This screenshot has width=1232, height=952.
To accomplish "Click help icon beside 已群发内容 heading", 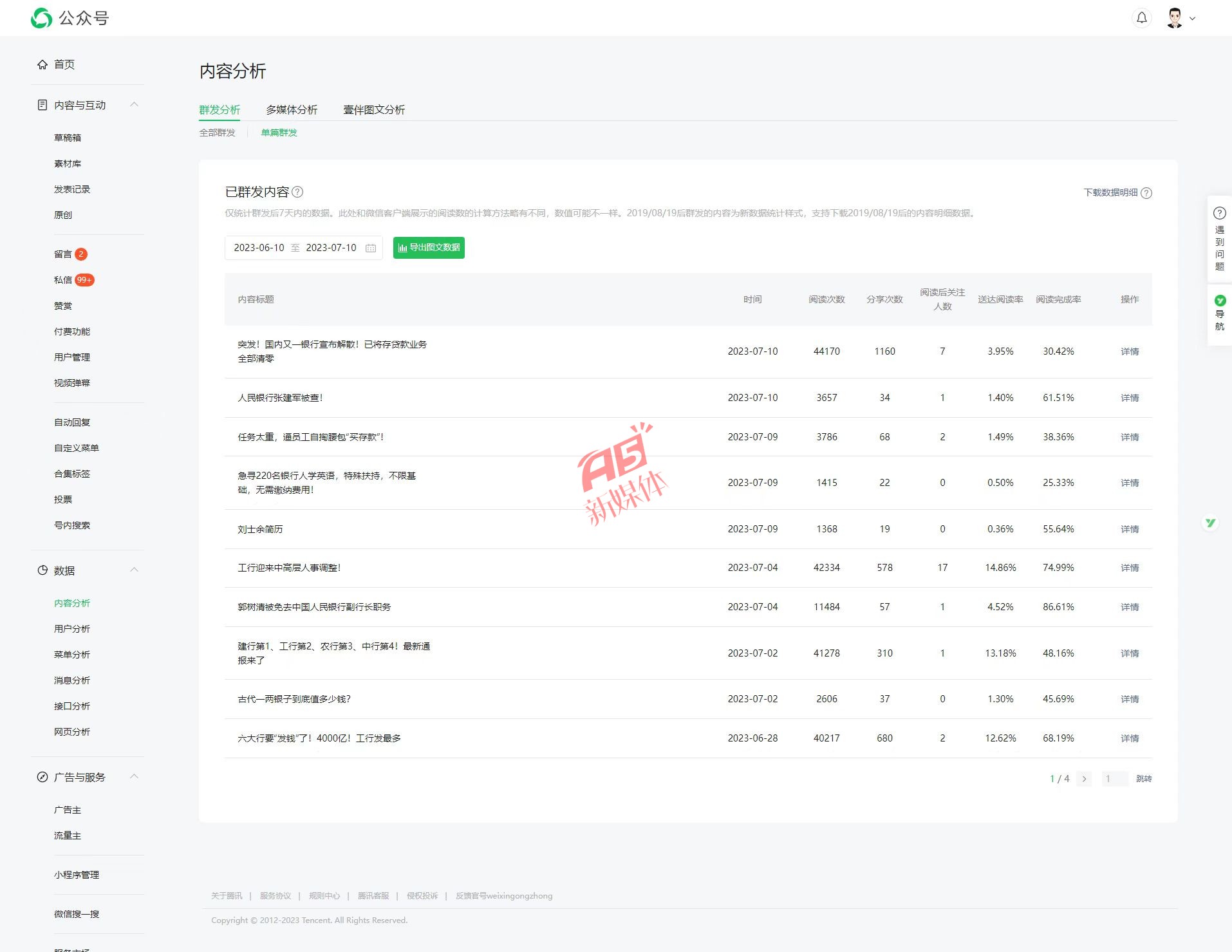I will (297, 192).
